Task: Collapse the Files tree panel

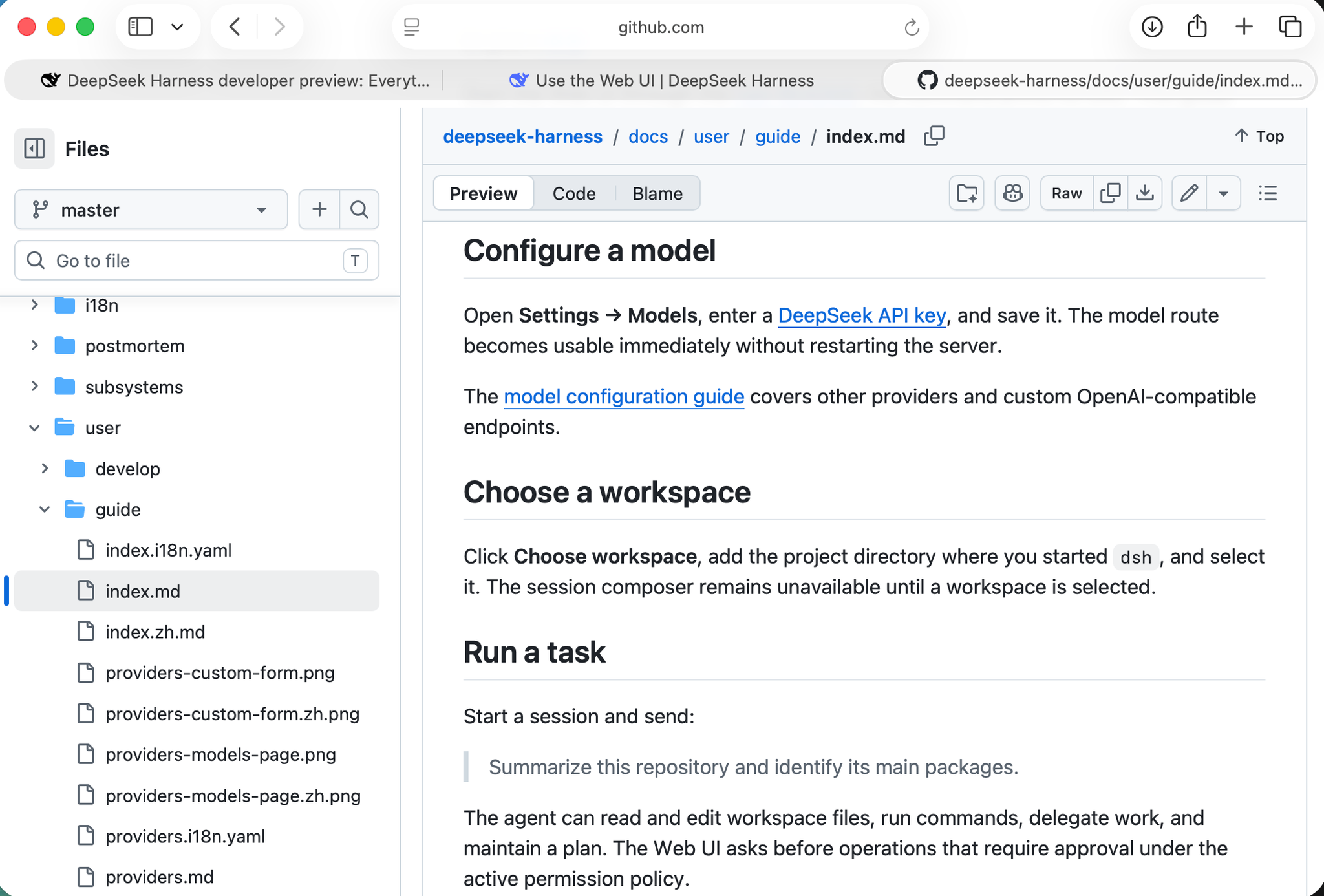Action: pos(34,149)
